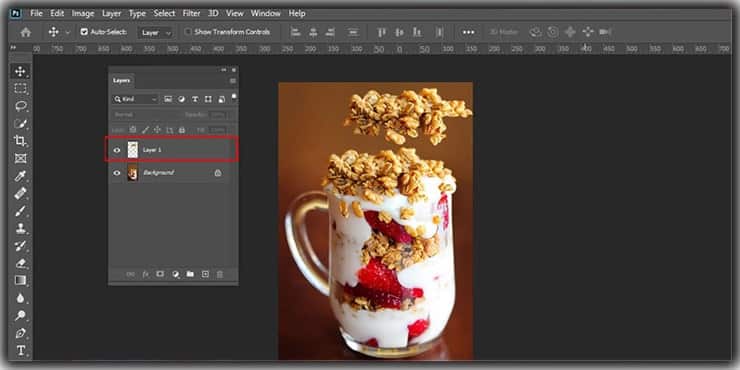Switch layer filtering on or off

(x=234, y=98)
